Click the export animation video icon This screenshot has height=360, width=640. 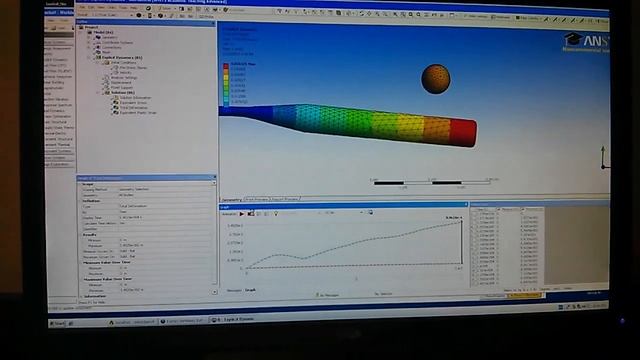pos(370,212)
